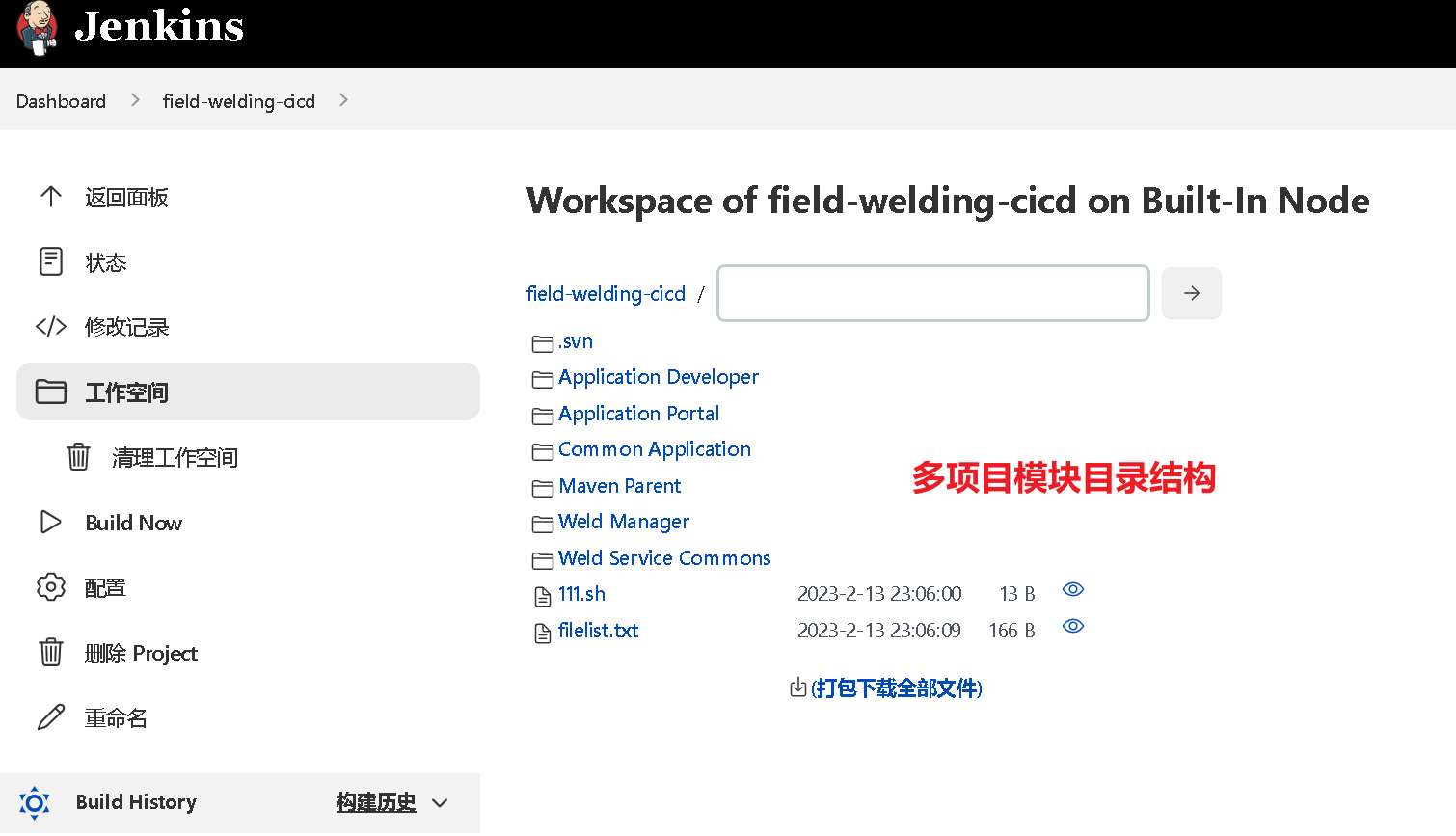The image size is (1456, 836).
Task: Click the download icon beside 打包下载全部文件
Action: [798, 688]
